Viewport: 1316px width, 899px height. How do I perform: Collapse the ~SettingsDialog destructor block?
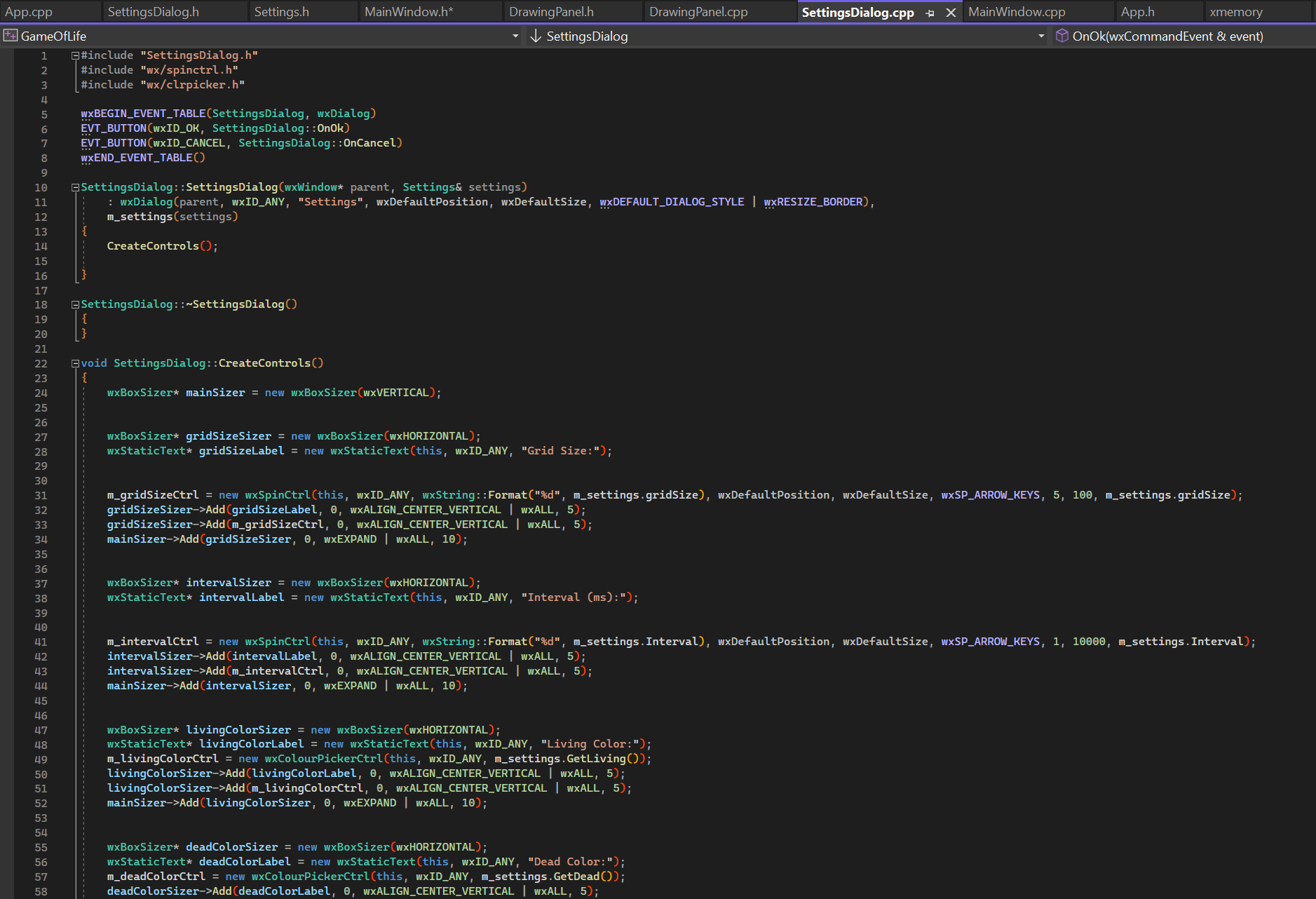[75, 304]
